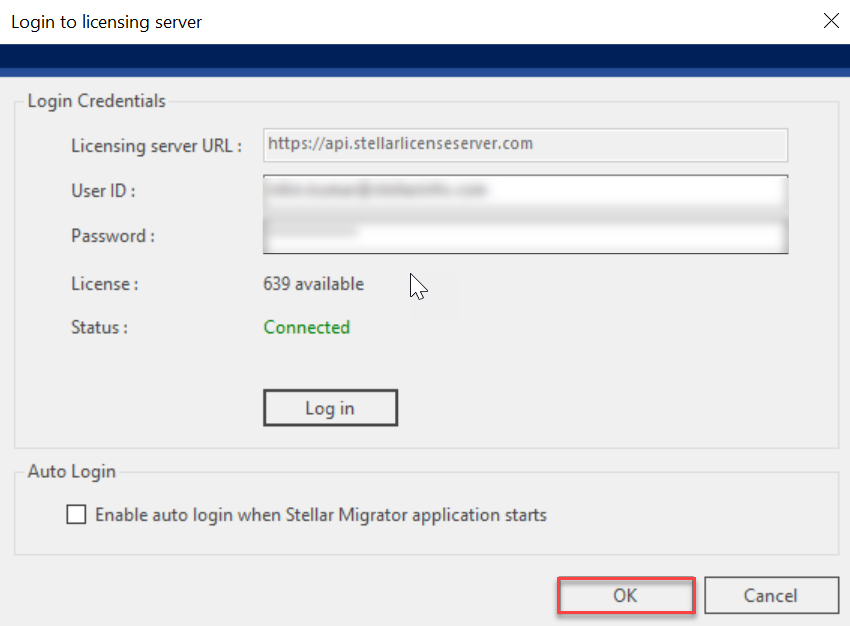Click the green Connected status text

click(x=307, y=327)
